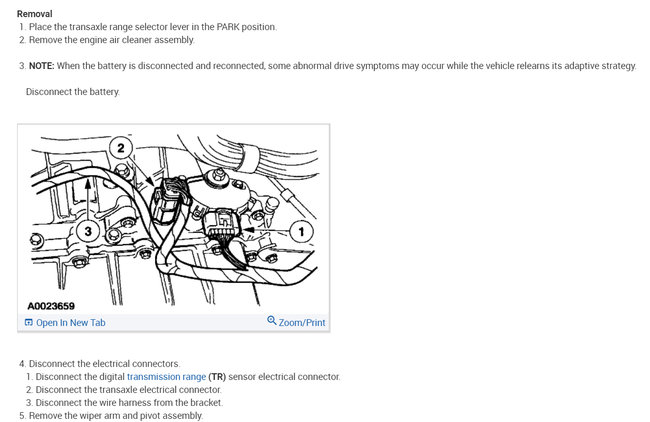650x422 pixels.
Task: Click the transaxle connector diagram image
Action: click(174, 219)
